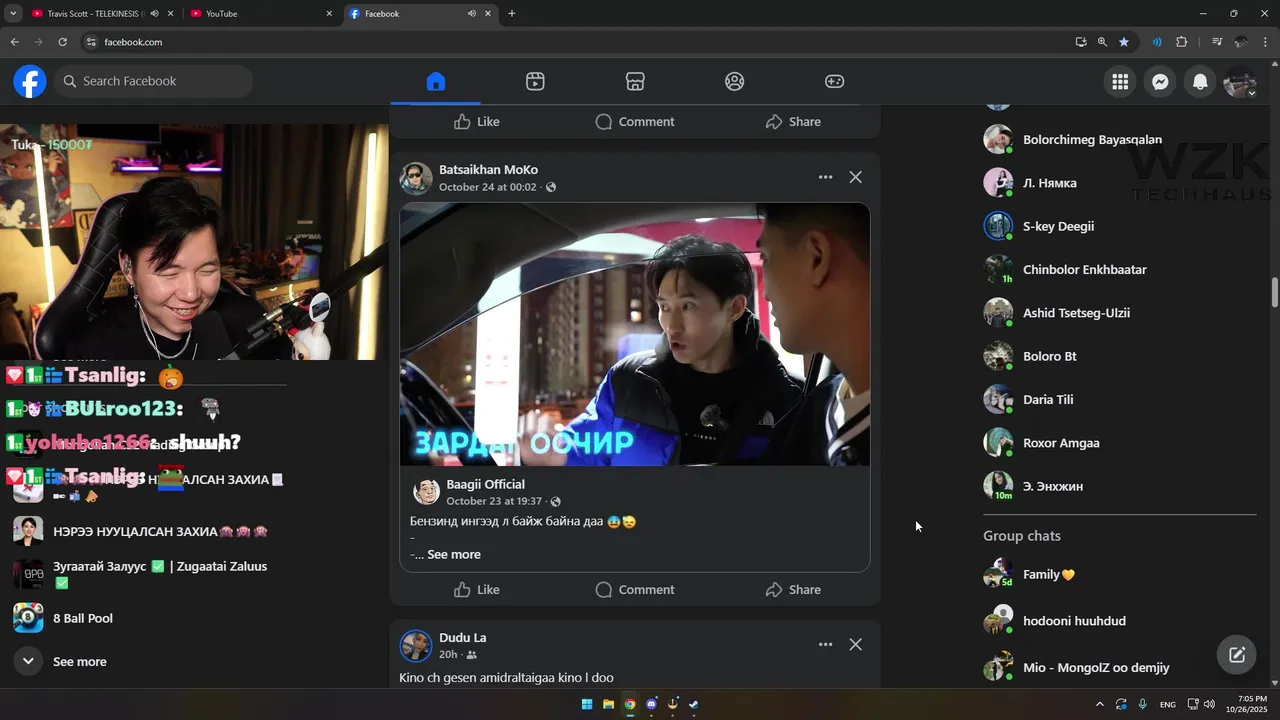Open the Reels video tab icon

coord(535,81)
